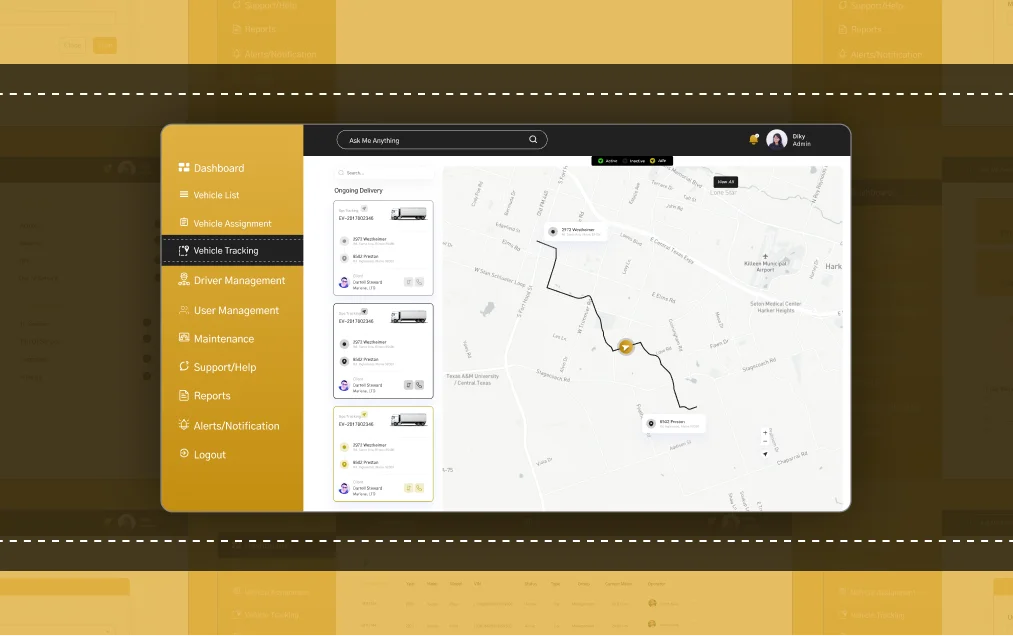Open Alerts/Notification from the sidebar
Viewport: 1013px width, 636px height.
[236, 426]
